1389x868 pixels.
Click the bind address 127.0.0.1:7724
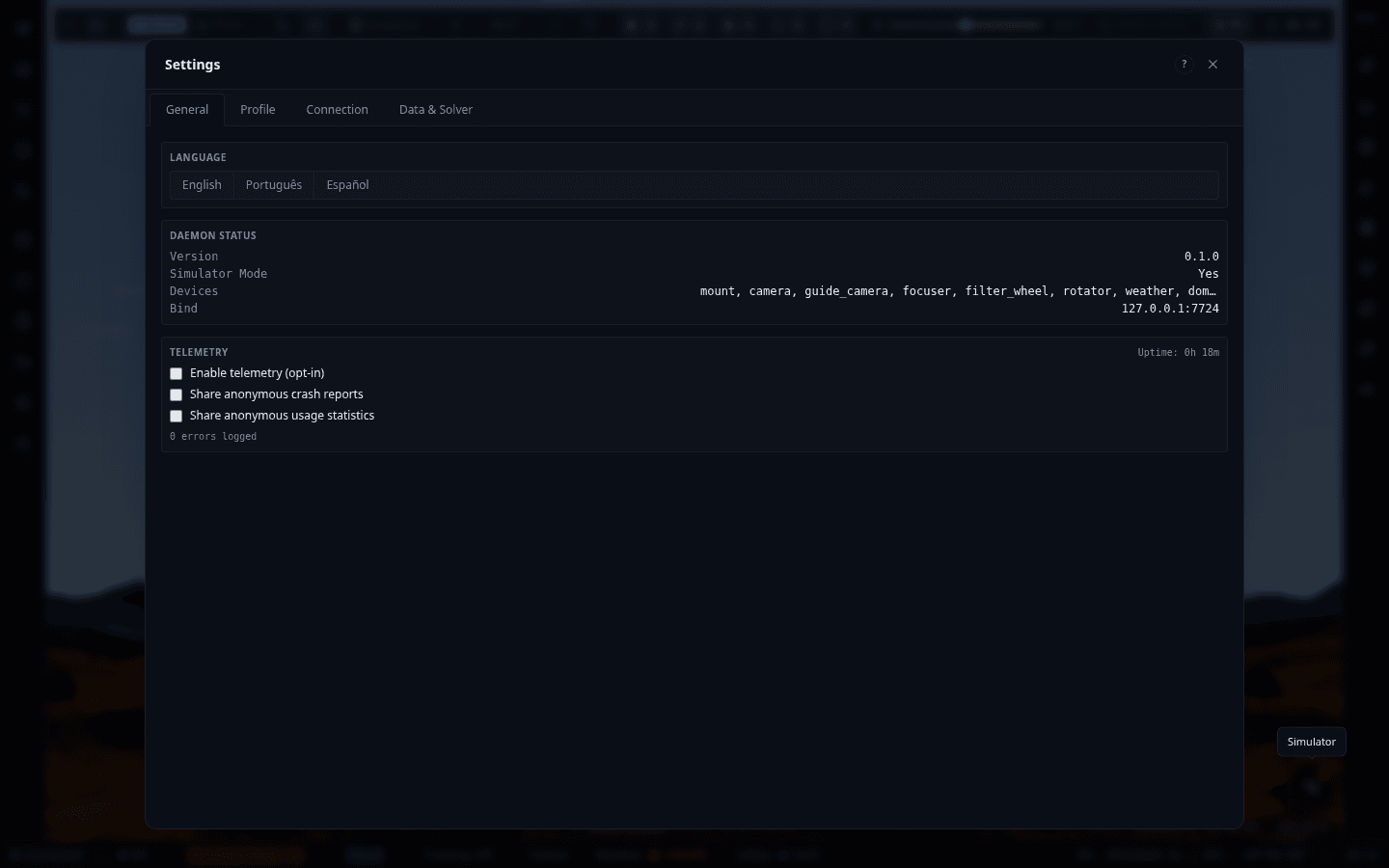pyautogui.click(x=1170, y=309)
